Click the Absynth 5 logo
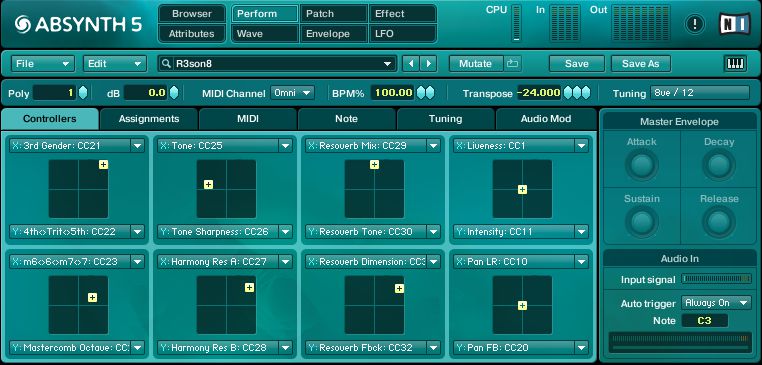Screen dimensions: 762x365 pos(79,24)
